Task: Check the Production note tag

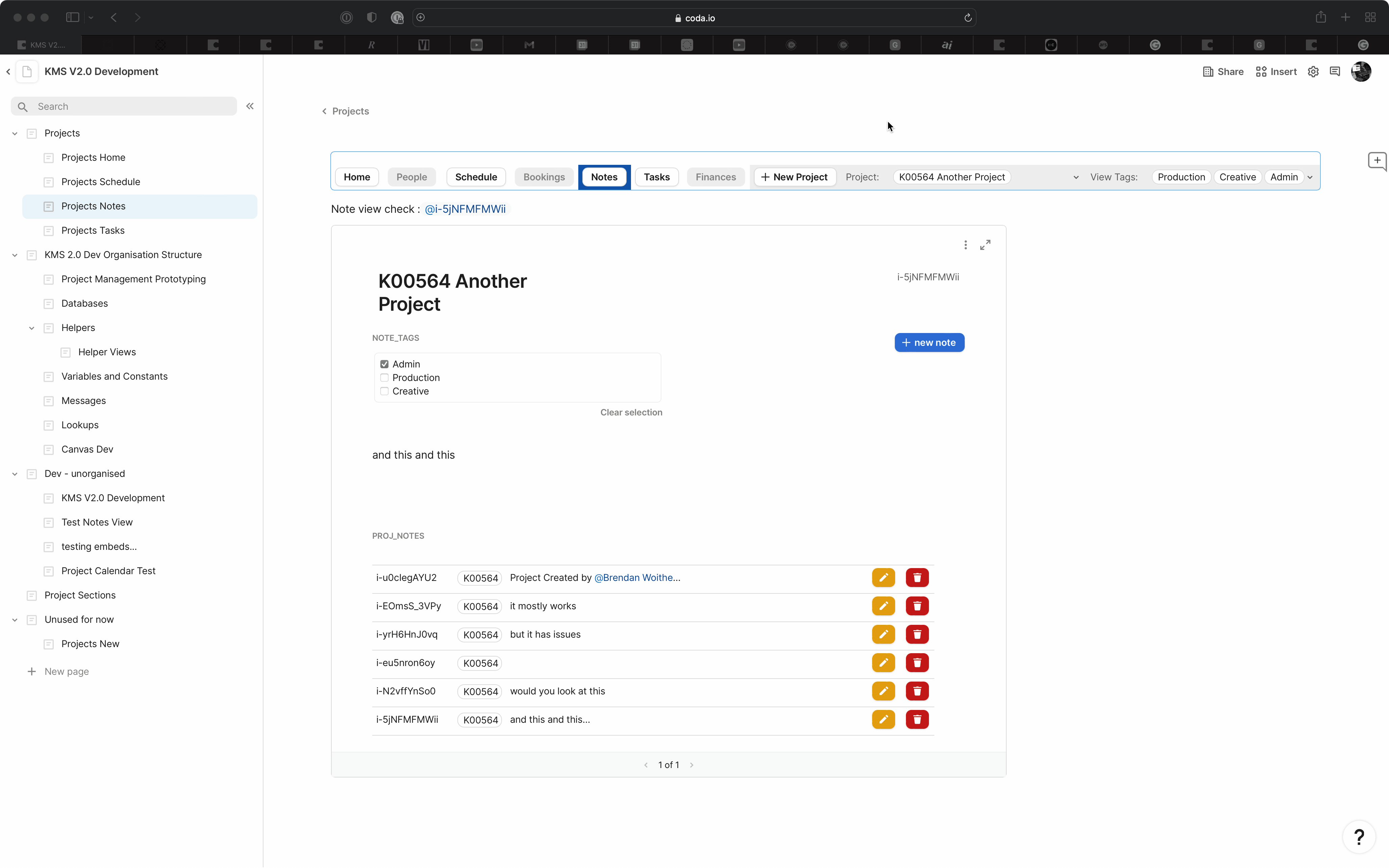Action: (x=384, y=378)
